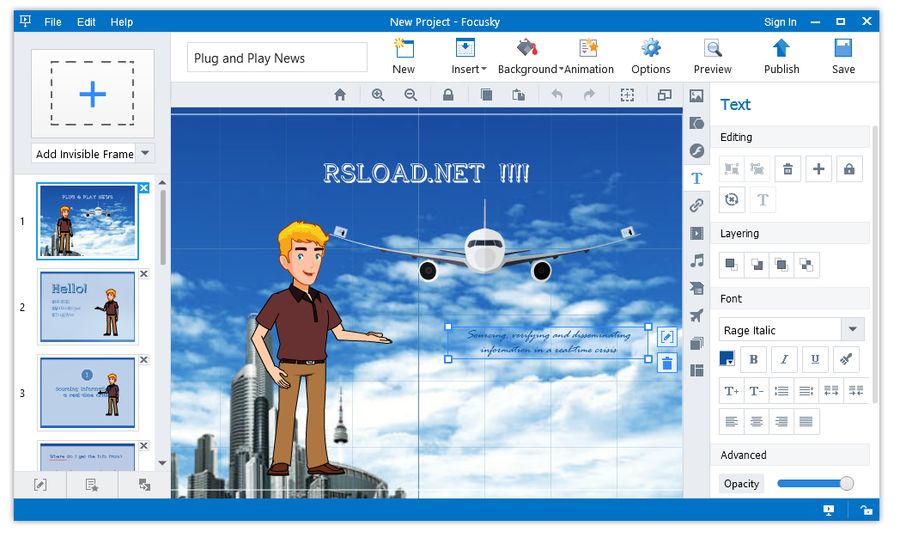Image resolution: width=900 pixels, height=538 pixels.
Task: Zoom out on the canvas
Action: [x=410, y=95]
